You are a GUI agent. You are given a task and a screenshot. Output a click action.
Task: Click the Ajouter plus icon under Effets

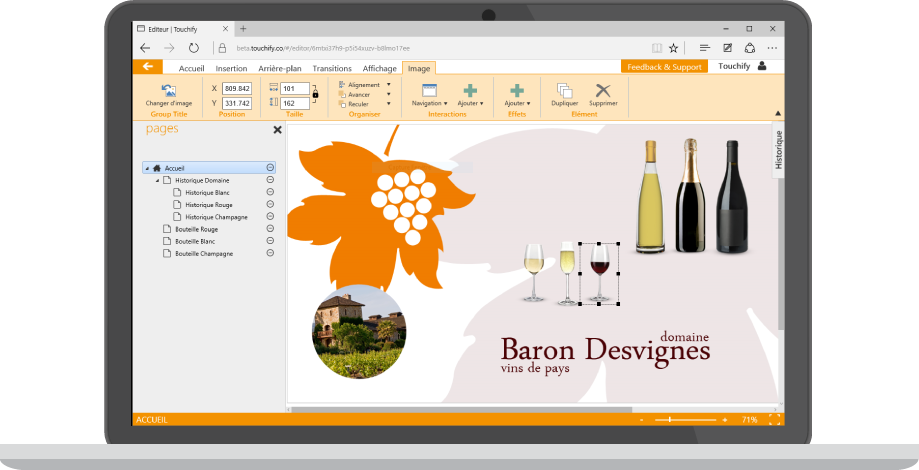tap(517, 90)
